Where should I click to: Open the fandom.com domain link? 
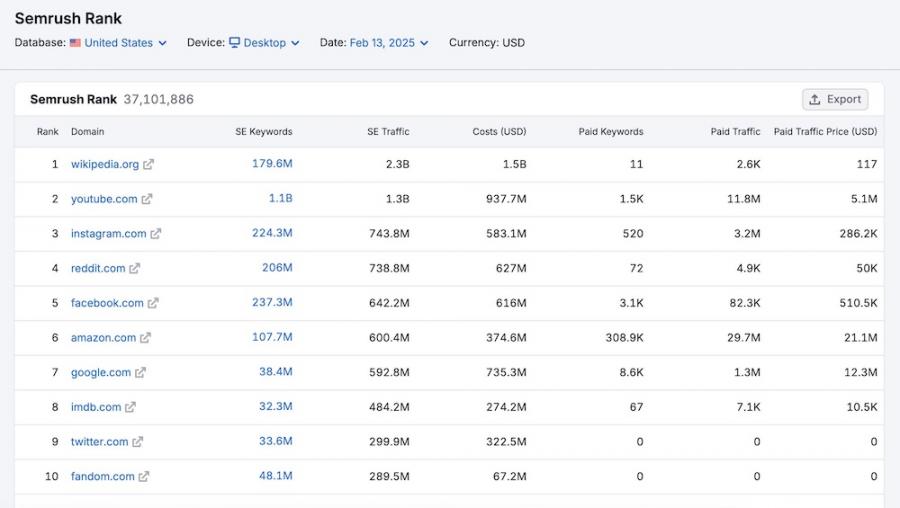pyautogui.click(x=102, y=476)
